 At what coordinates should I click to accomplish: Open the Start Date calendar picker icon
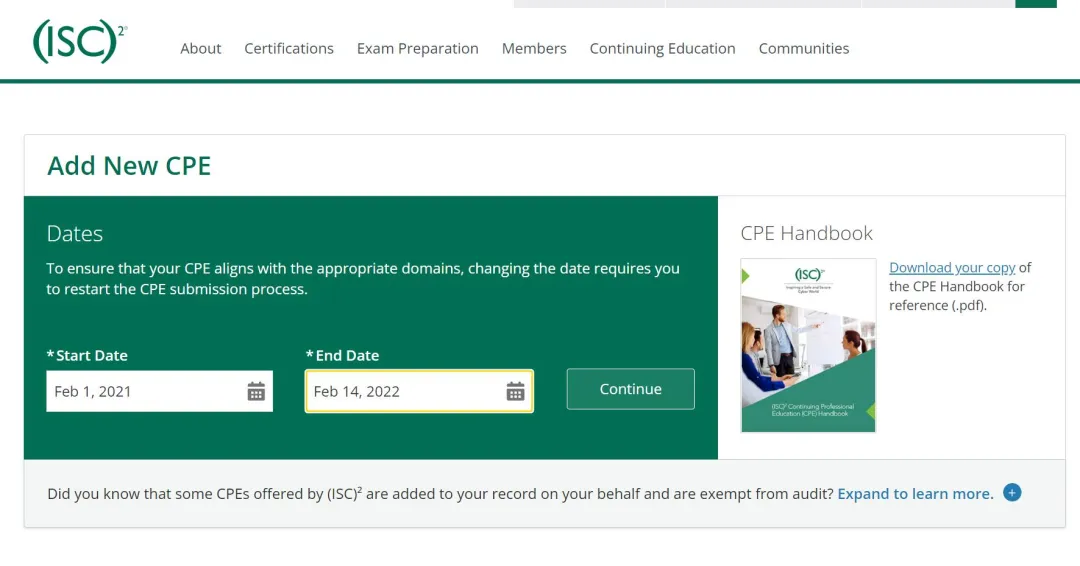[x=256, y=392]
